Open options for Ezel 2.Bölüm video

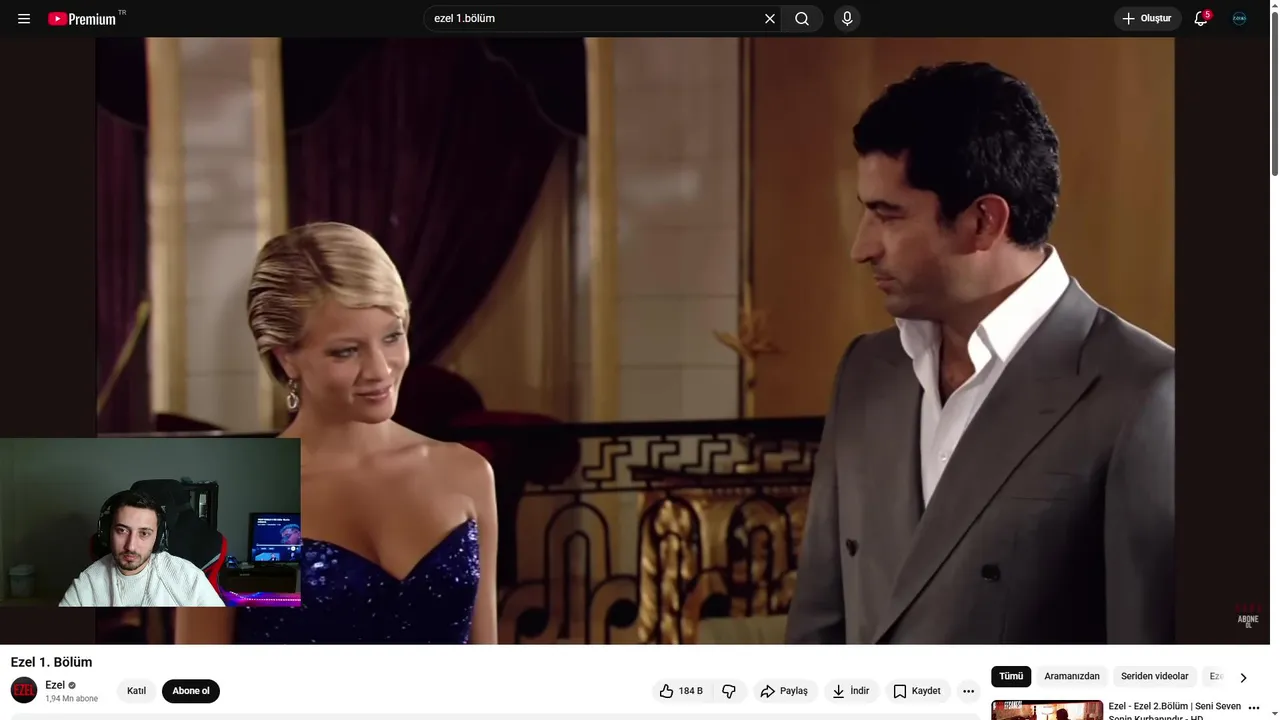[x=1254, y=708]
